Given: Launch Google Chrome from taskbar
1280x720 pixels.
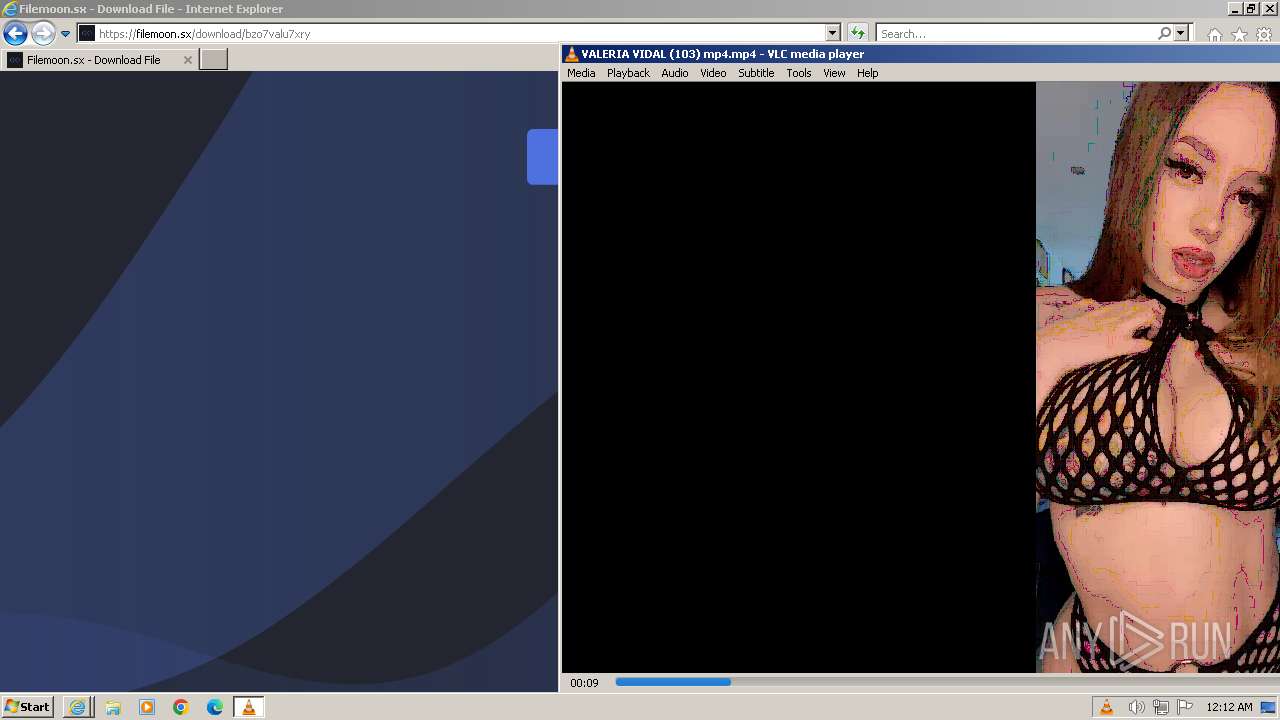Looking at the screenshot, I should [x=181, y=707].
